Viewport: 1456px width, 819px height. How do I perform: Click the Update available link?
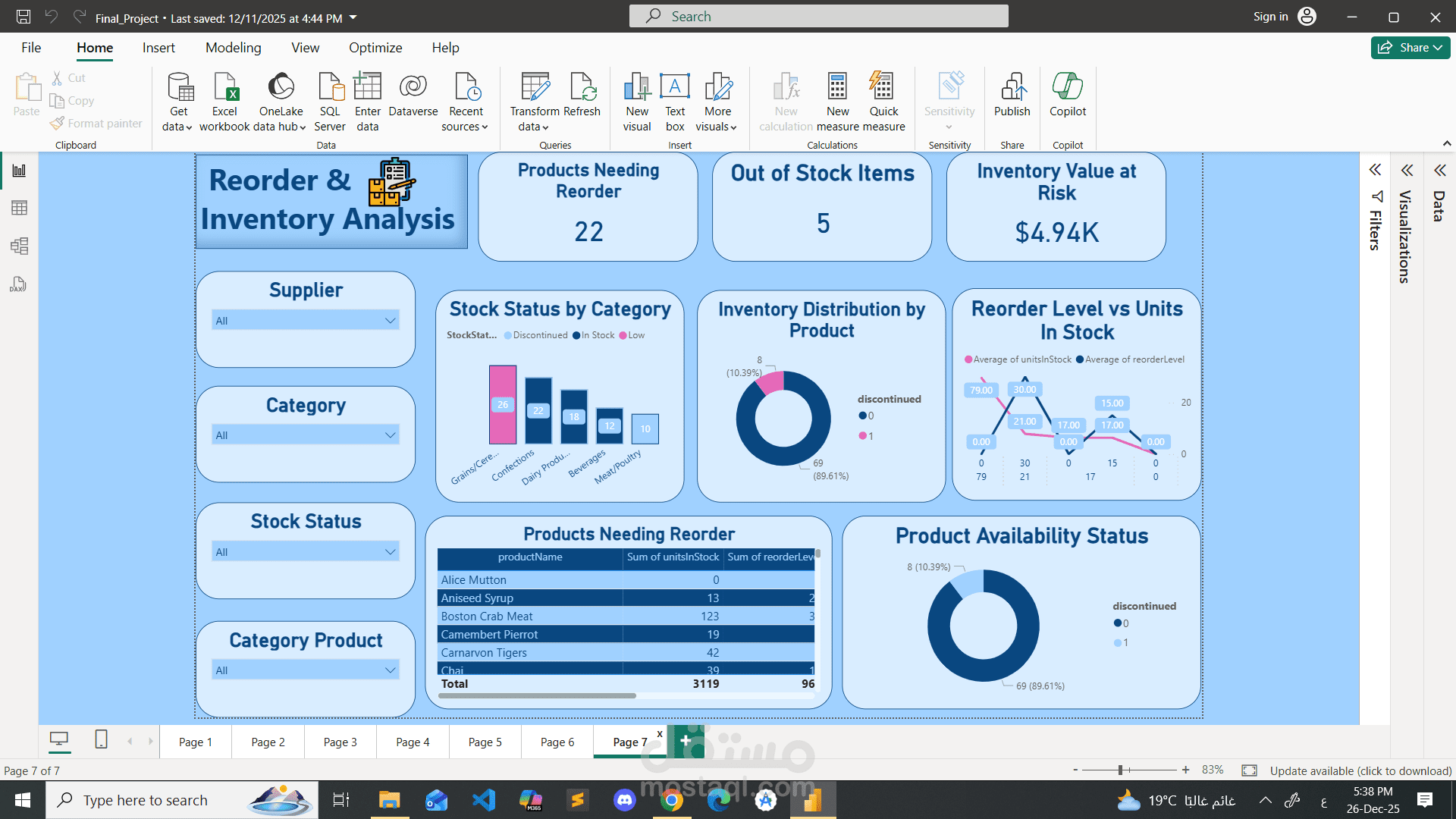[x=1360, y=770]
